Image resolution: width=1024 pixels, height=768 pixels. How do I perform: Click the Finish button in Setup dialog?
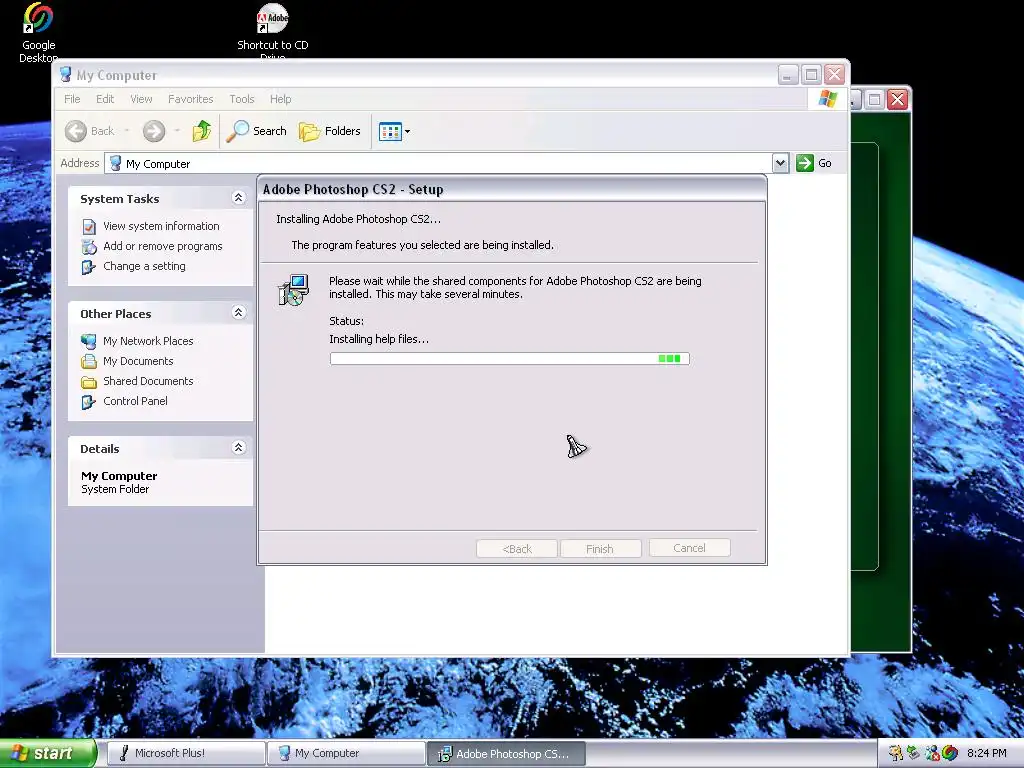pos(600,549)
